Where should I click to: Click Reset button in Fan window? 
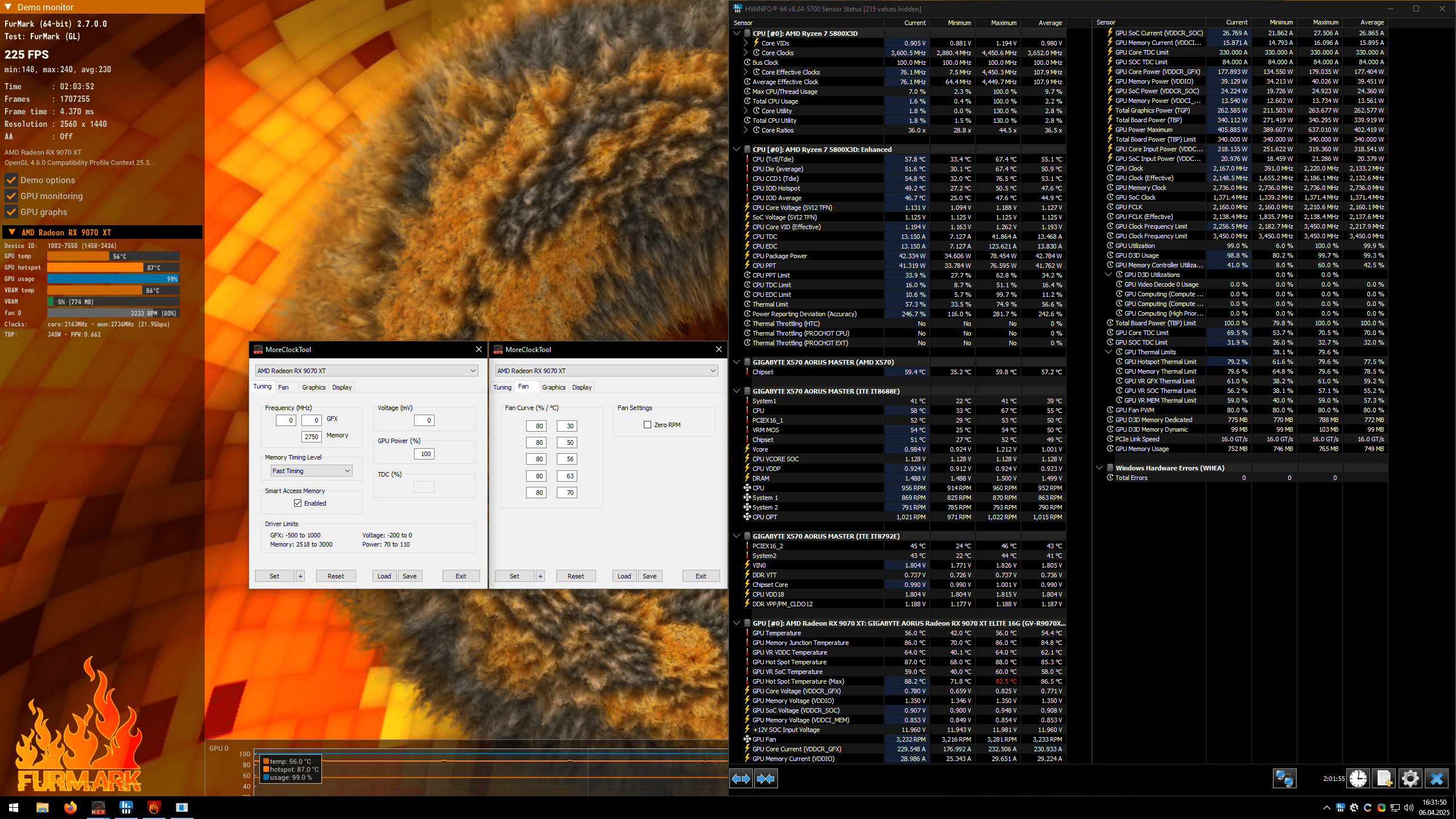[575, 576]
